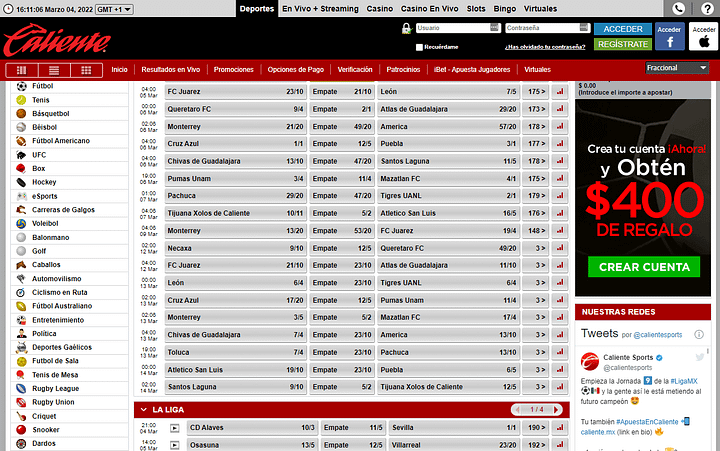Open Dardos in the sports sidebar
This screenshot has height=451, width=720.
click(x=69, y=444)
